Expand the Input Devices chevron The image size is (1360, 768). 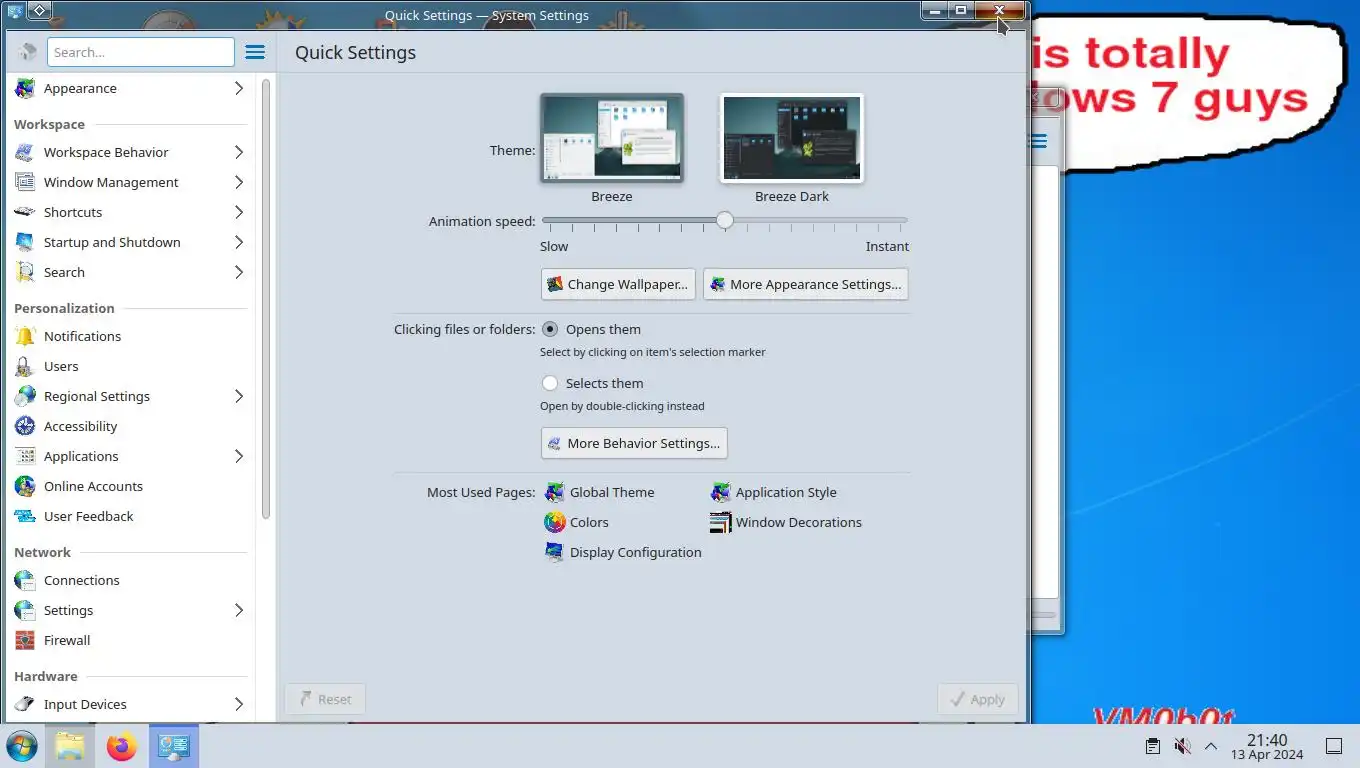239,704
